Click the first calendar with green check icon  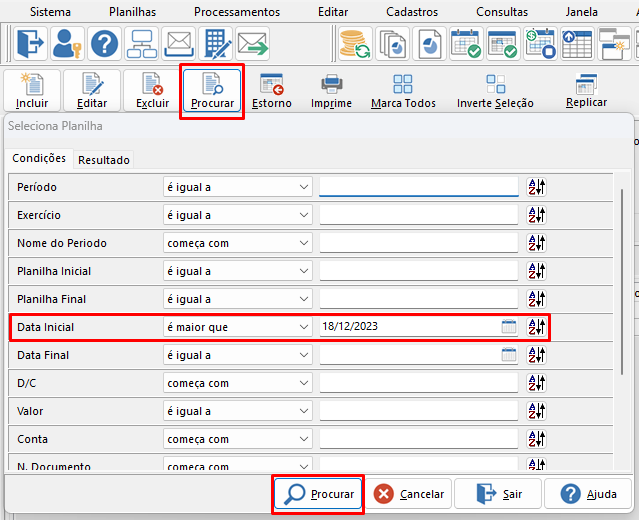click(x=467, y=44)
